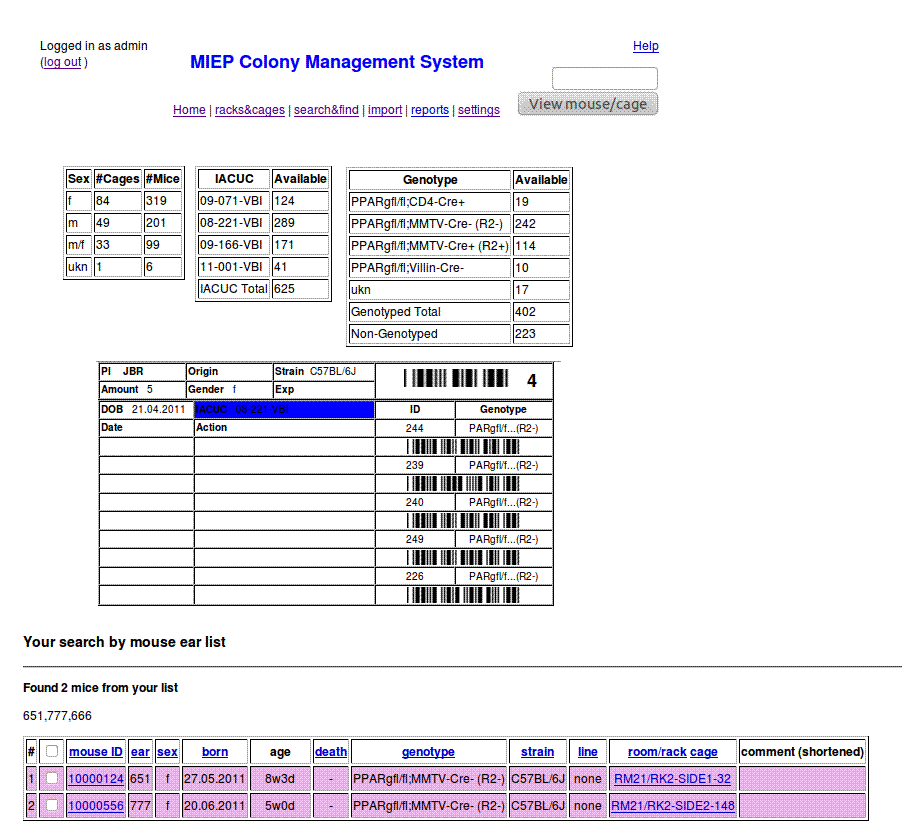Click the barcode below mouse ID 226
This screenshot has width=902, height=835.
(463, 595)
